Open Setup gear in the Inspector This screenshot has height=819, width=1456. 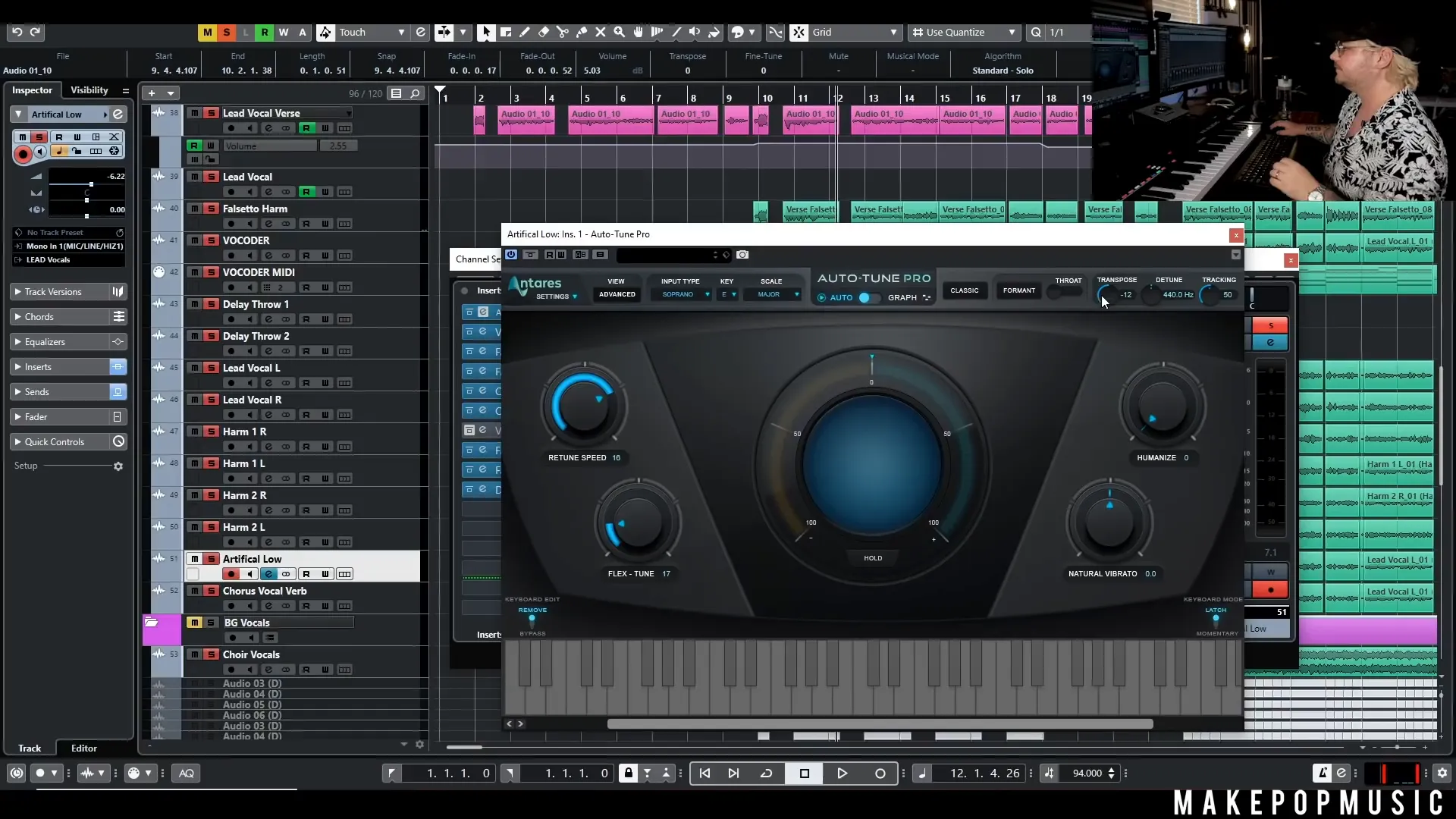pyautogui.click(x=118, y=466)
